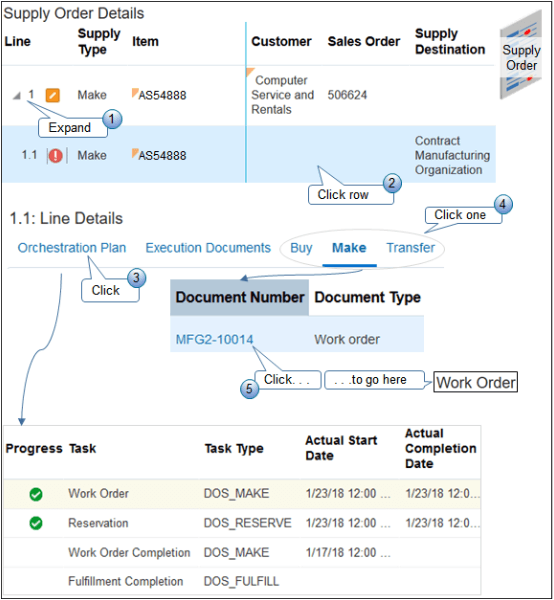Viewport: 554px width, 600px height.
Task: Select the Reservation task row
Action: point(242,523)
